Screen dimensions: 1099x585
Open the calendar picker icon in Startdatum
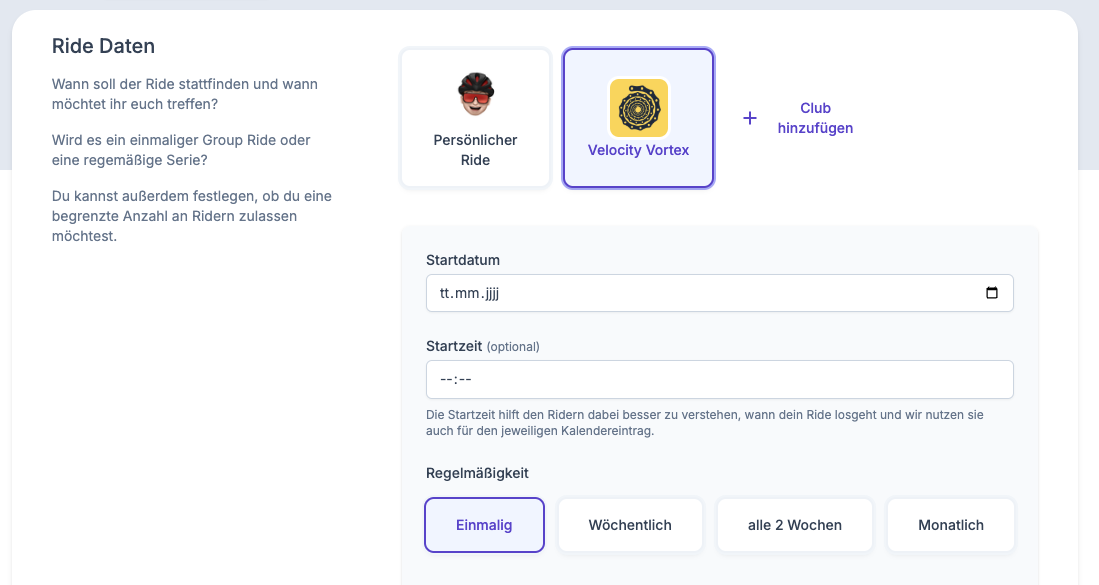click(992, 293)
